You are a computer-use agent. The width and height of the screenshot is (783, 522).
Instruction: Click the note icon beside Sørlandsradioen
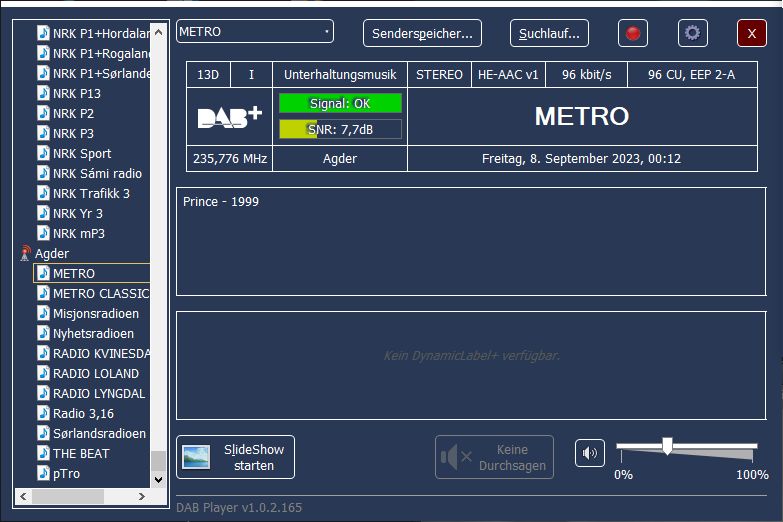pyautogui.click(x=43, y=433)
